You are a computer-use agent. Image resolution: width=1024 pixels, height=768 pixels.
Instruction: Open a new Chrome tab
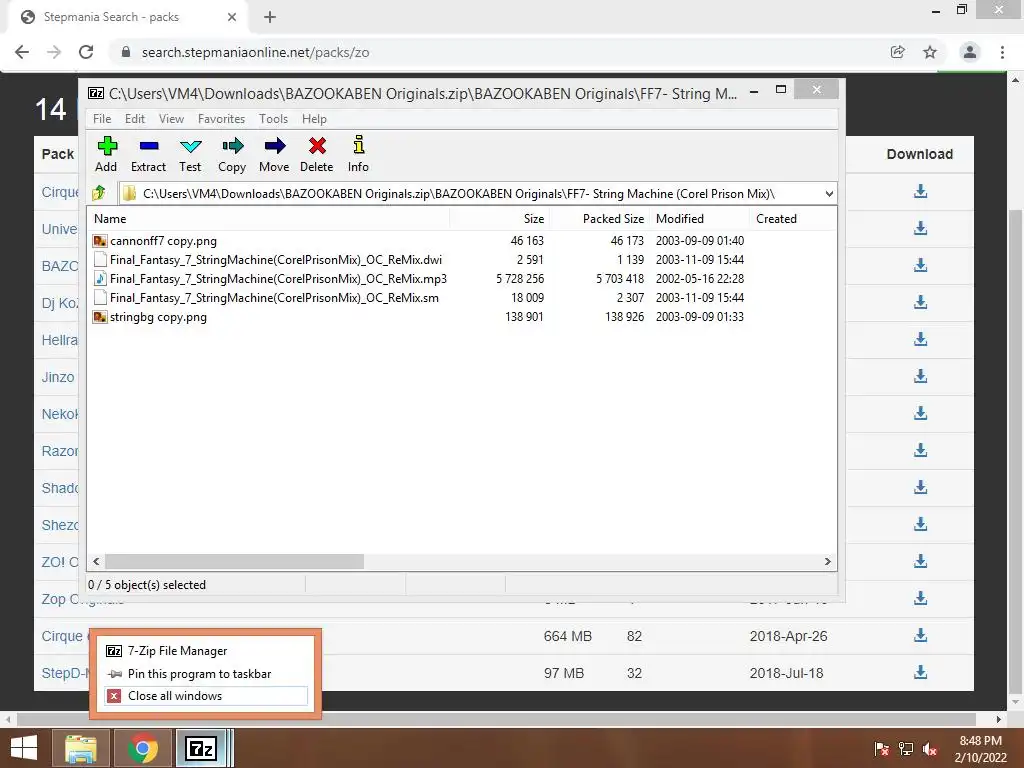(x=270, y=17)
